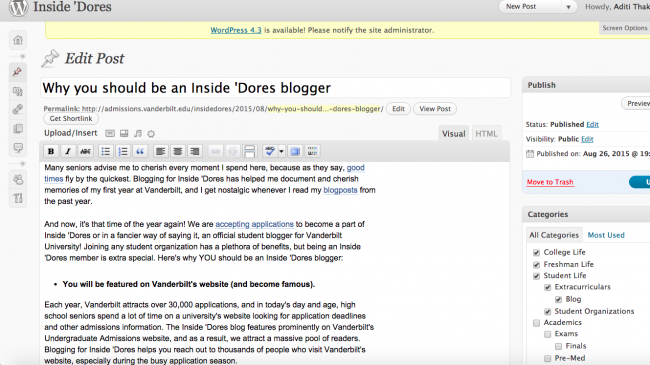Select the All Categories tab
The width and height of the screenshot is (650, 365).
coord(554,235)
